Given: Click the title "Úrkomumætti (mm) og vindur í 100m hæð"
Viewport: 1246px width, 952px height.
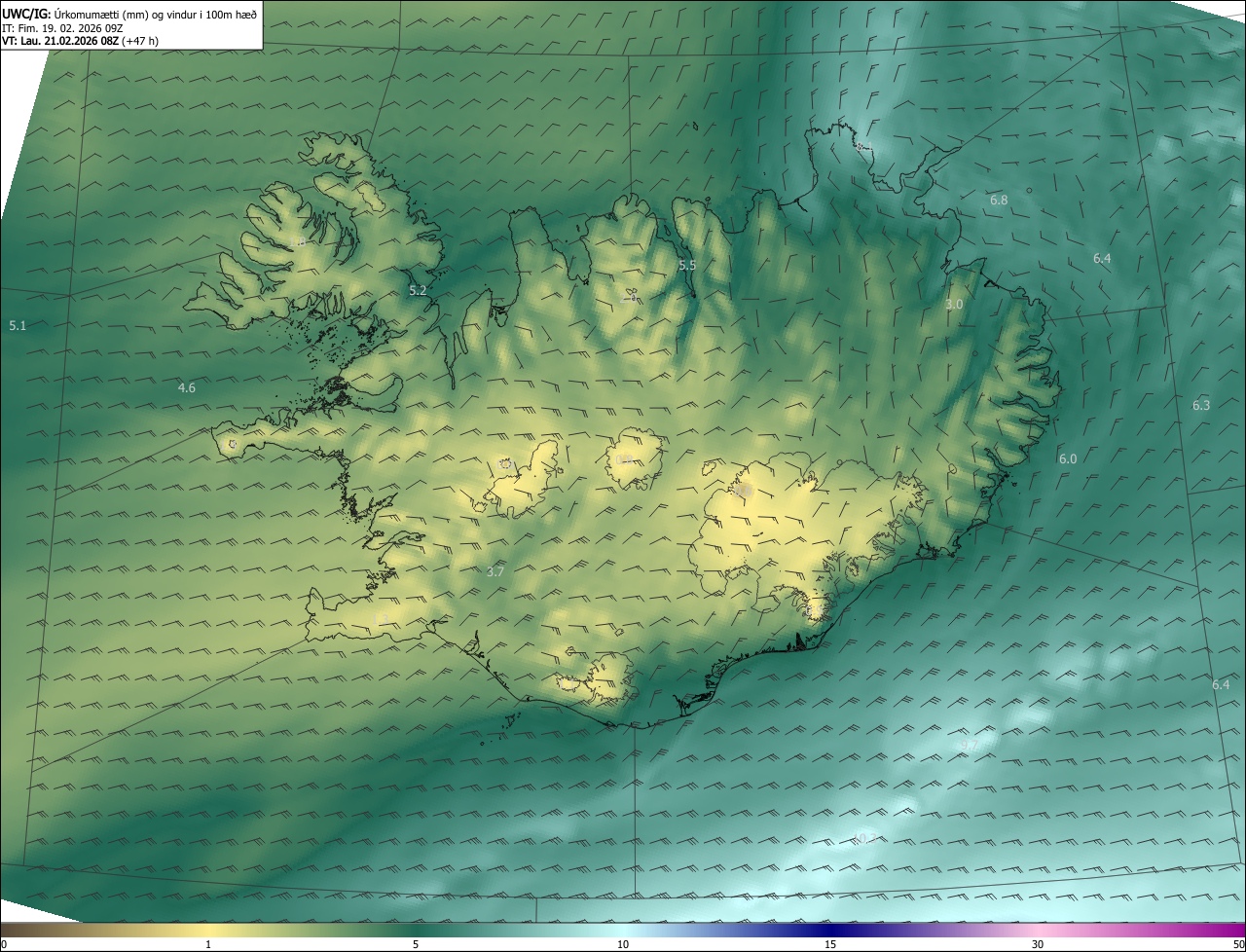Looking at the screenshot, I should 155,13.
